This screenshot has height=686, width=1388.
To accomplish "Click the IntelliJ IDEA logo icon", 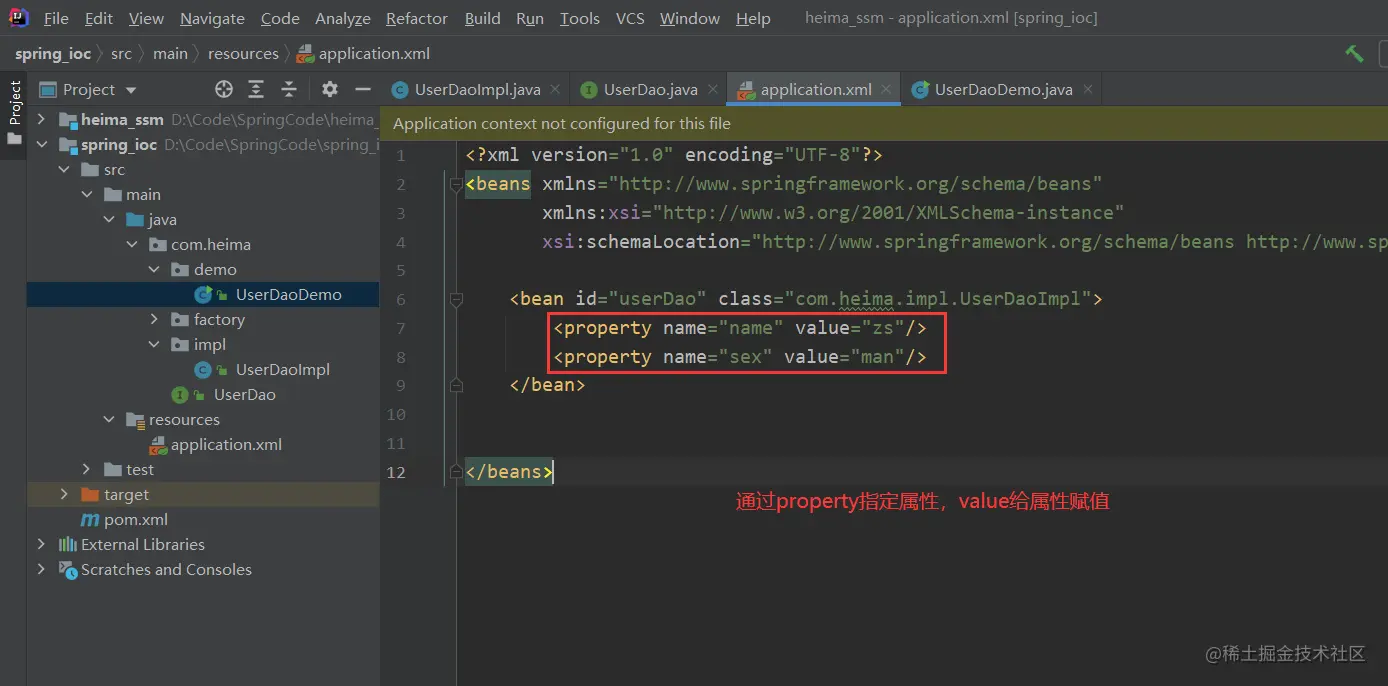I will (20, 18).
